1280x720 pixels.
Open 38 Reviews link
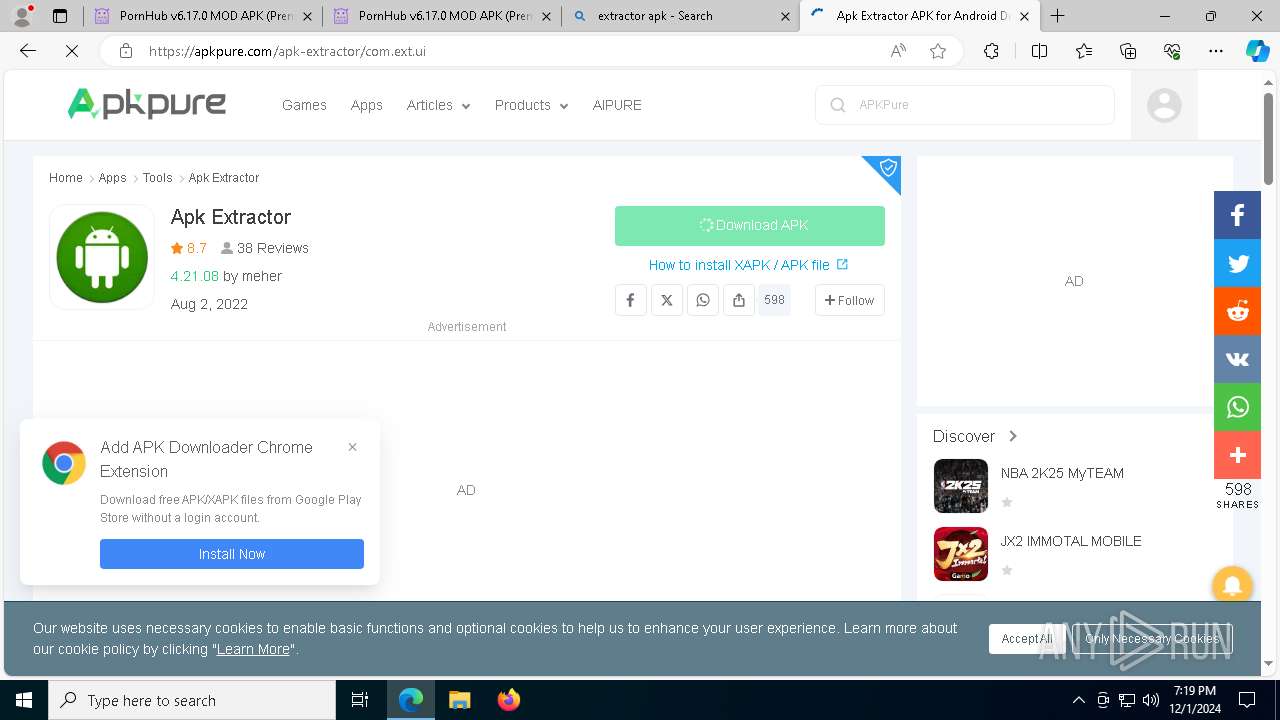(265, 248)
